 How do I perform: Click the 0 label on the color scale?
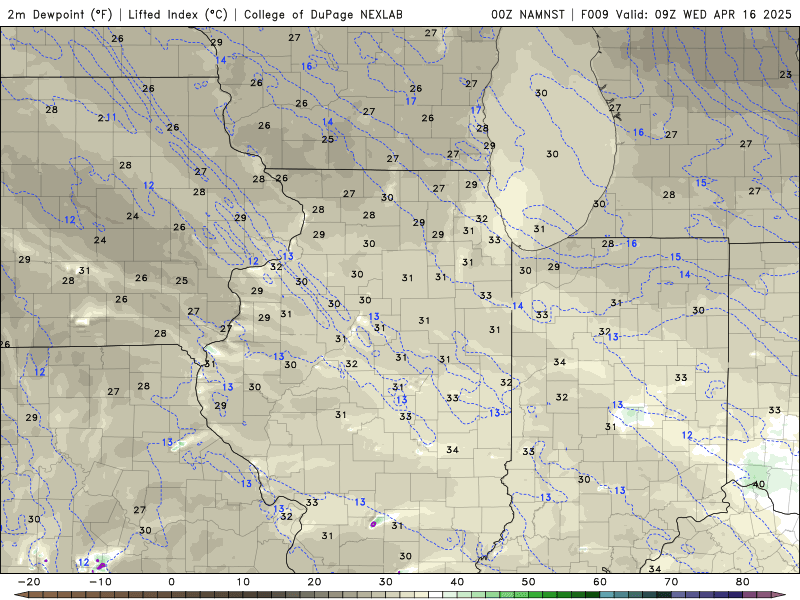(171, 582)
